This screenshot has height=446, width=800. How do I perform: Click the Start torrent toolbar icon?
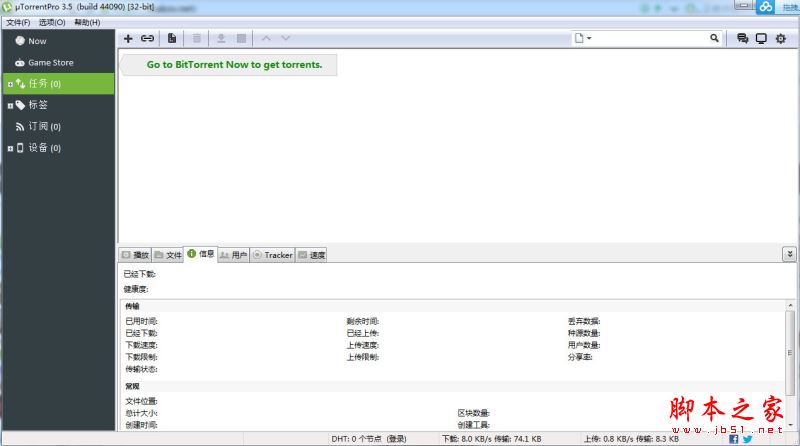pyautogui.click(x=221, y=38)
